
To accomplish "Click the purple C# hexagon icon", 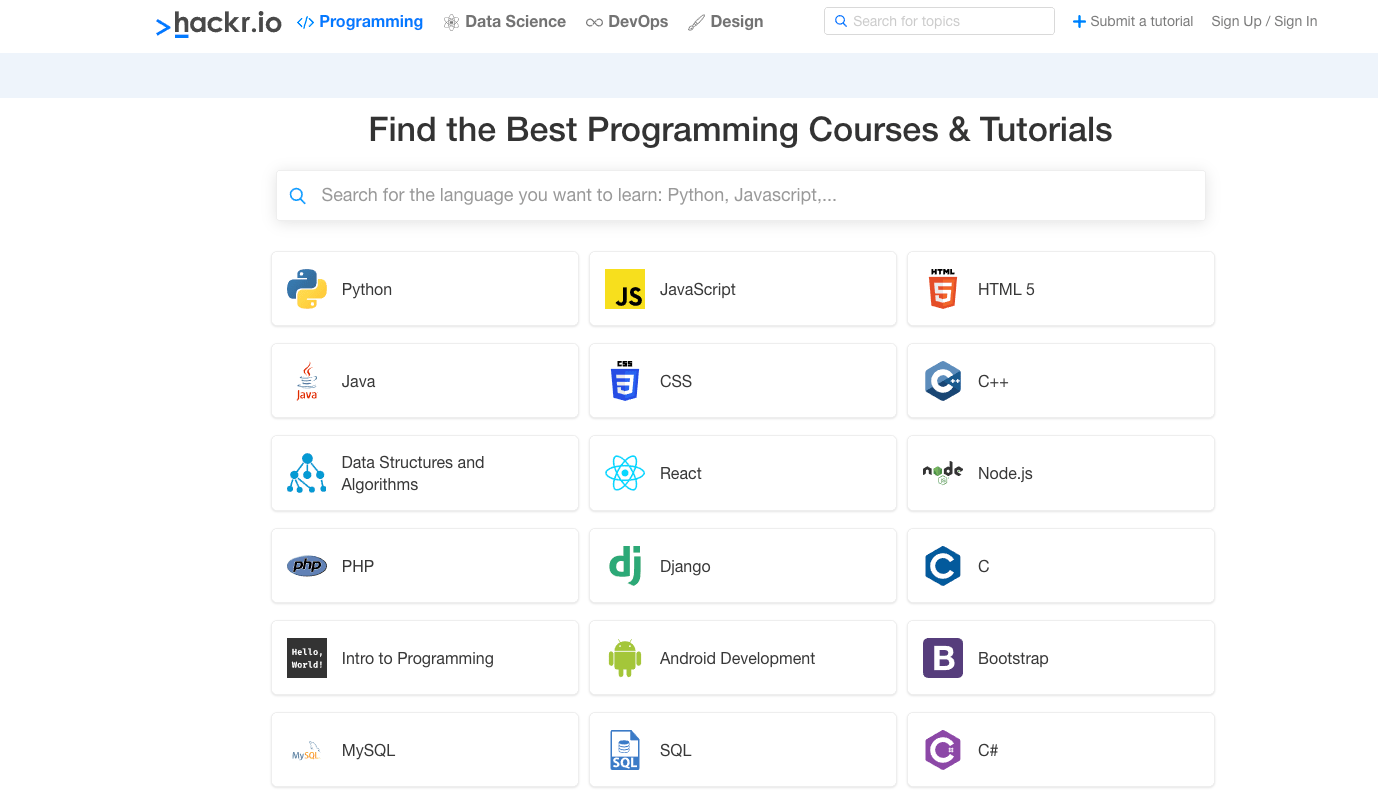I will pyautogui.click(x=943, y=750).
